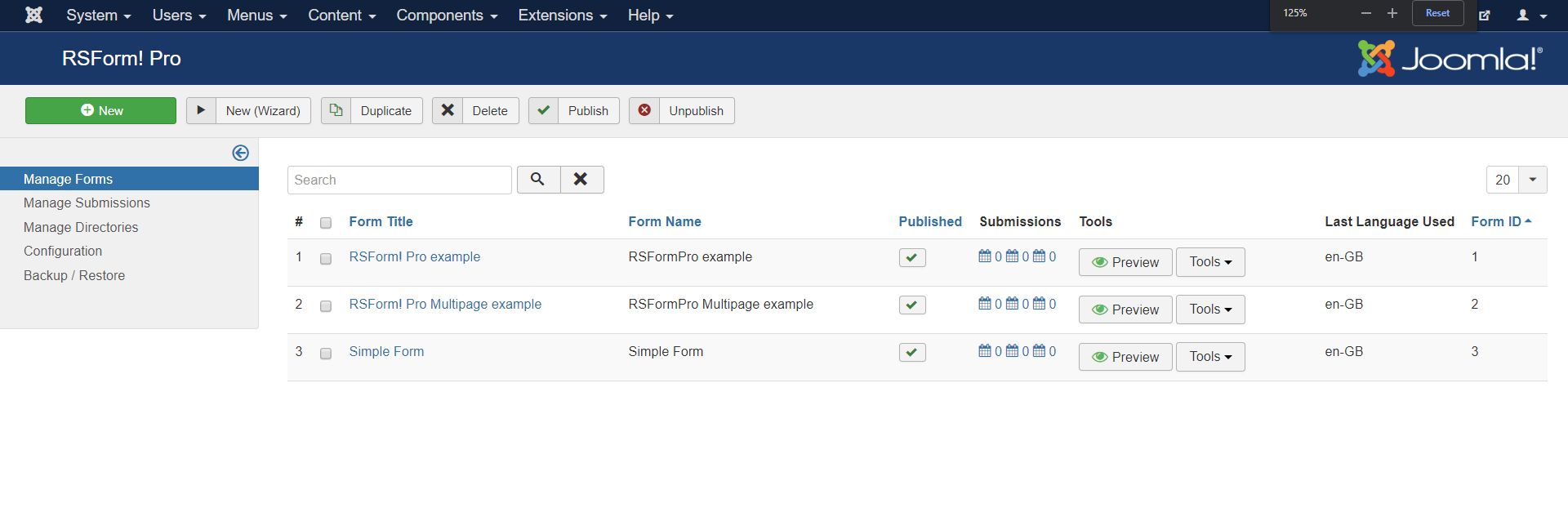Open Tools dropdown for Simple Form

tap(1209, 357)
